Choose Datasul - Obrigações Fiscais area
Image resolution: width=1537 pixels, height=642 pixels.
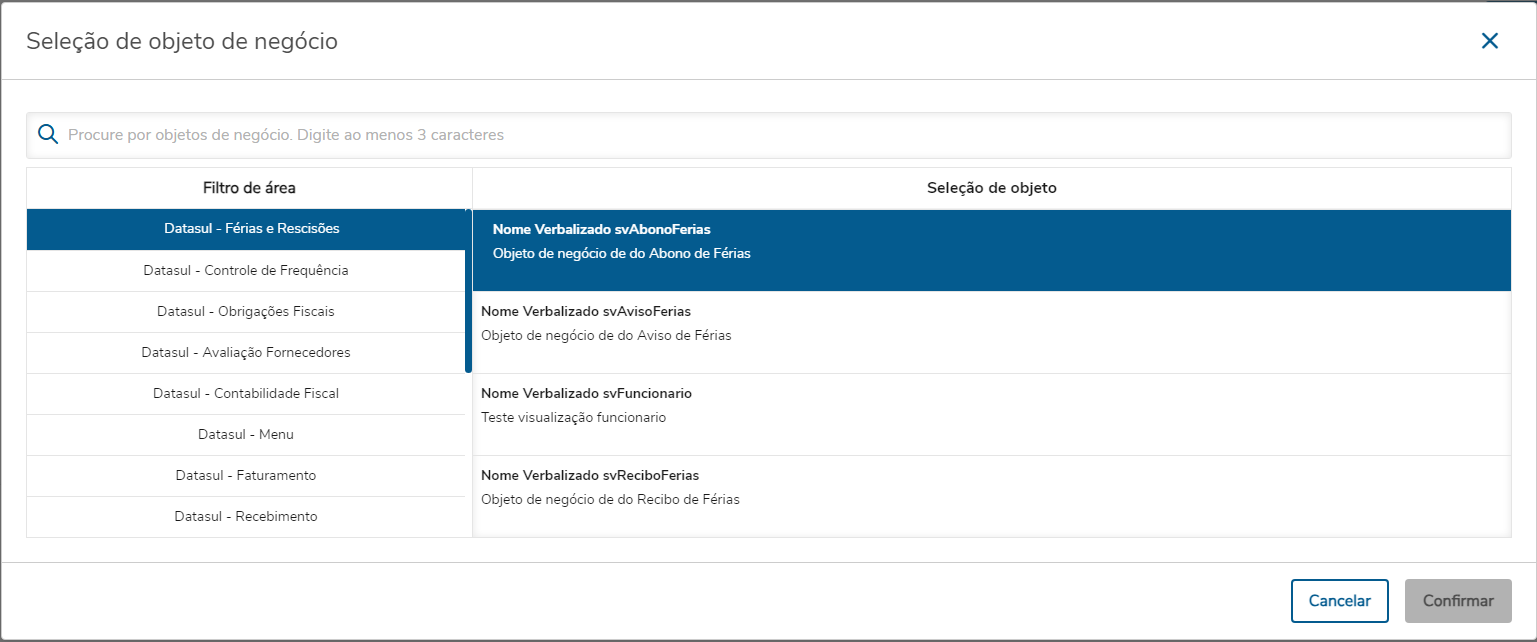coord(246,312)
